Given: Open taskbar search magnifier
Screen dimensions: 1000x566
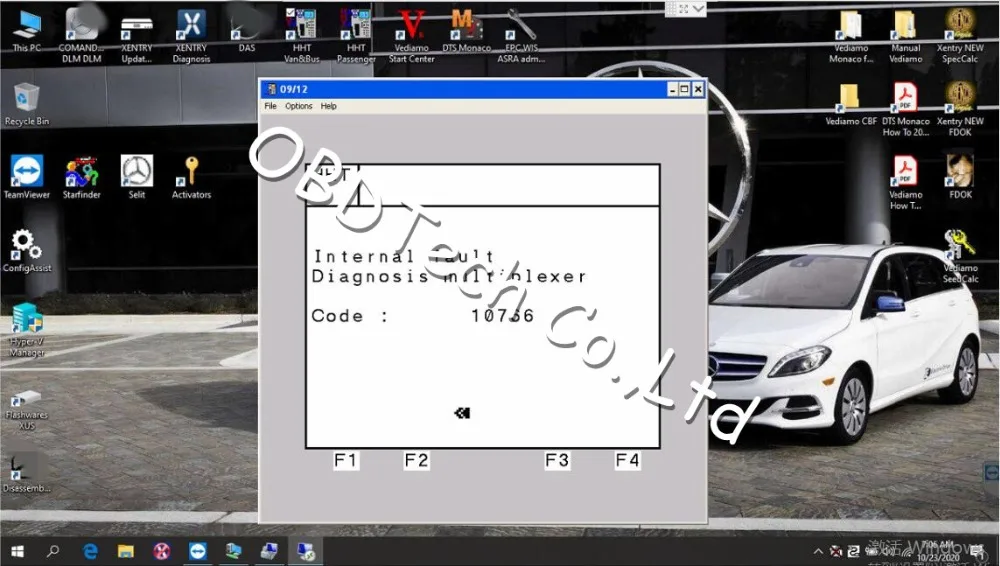Looking at the screenshot, I should click(x=54, y=551).
